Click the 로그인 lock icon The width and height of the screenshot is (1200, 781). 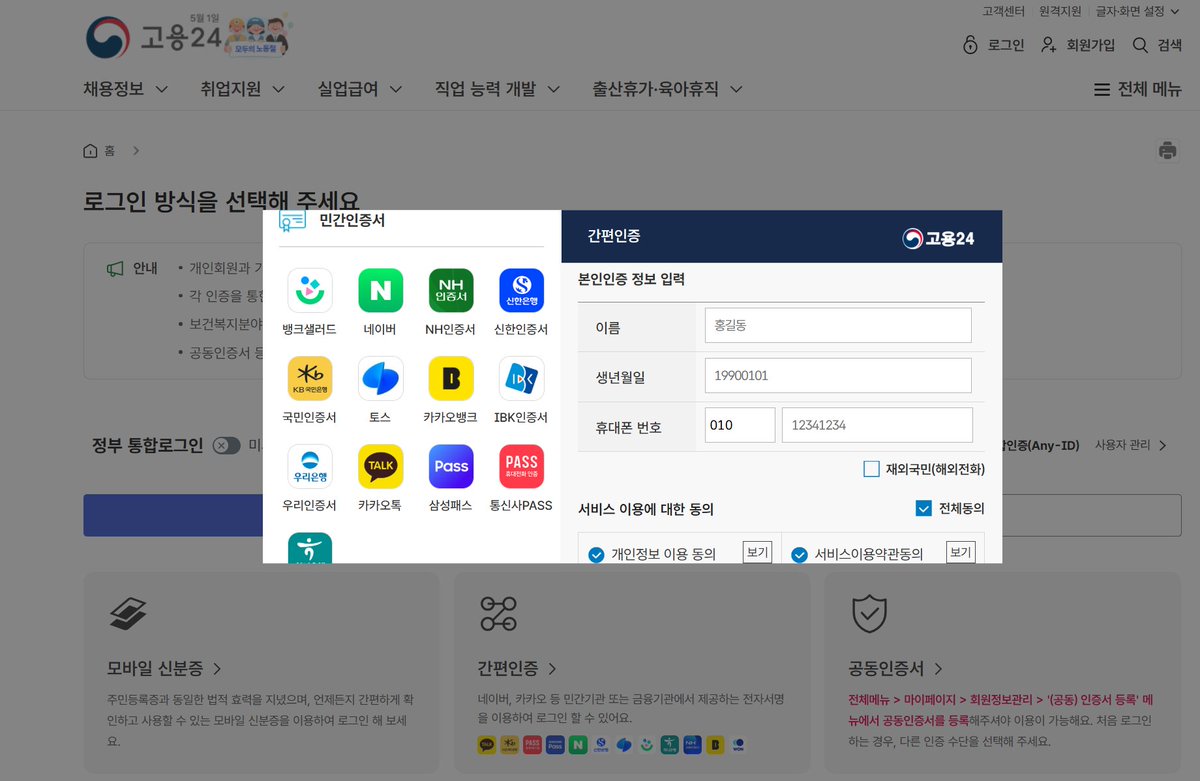970,45
